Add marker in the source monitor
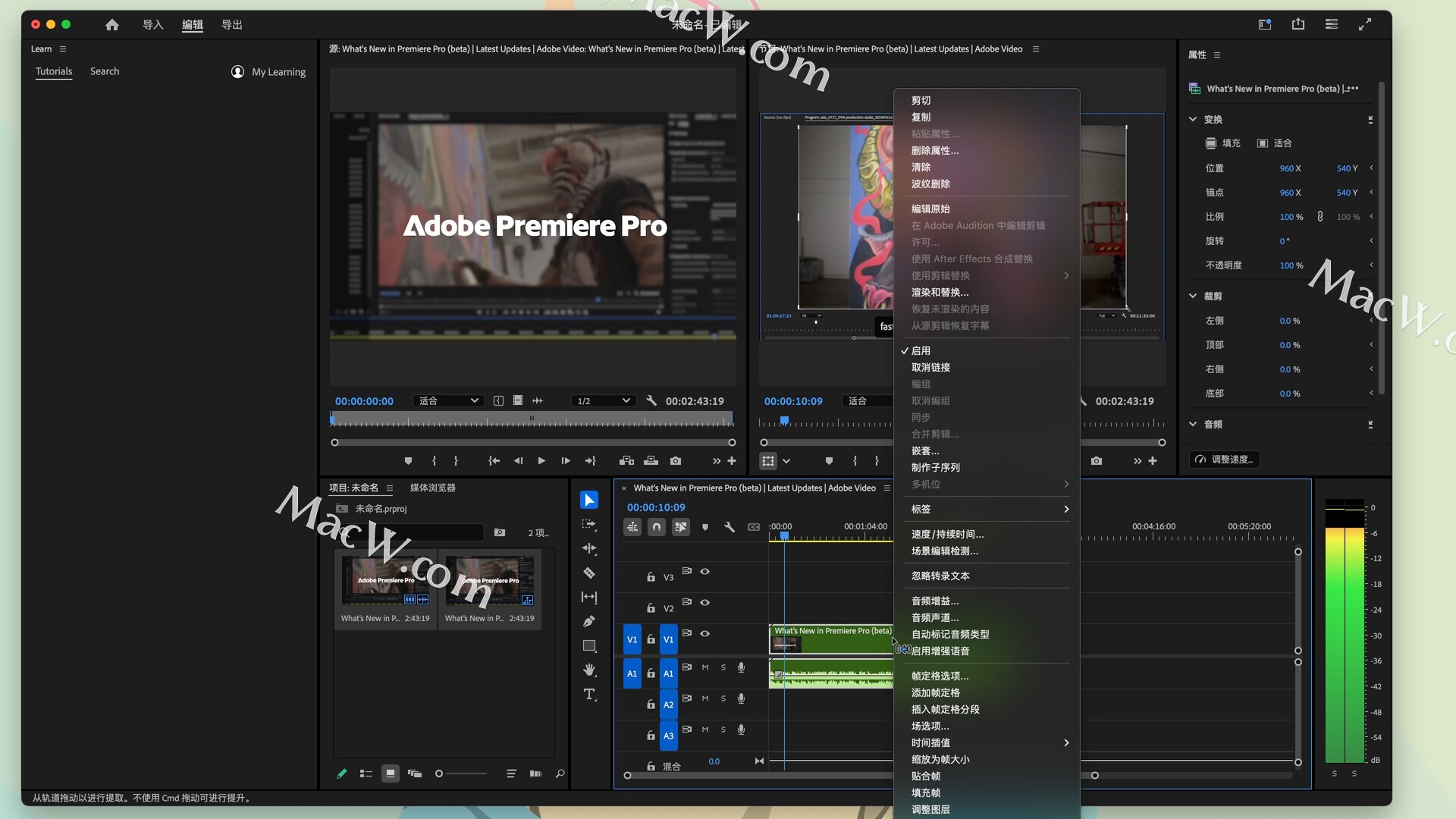The width and height of the screenshot is (1456, 819). 408,461
